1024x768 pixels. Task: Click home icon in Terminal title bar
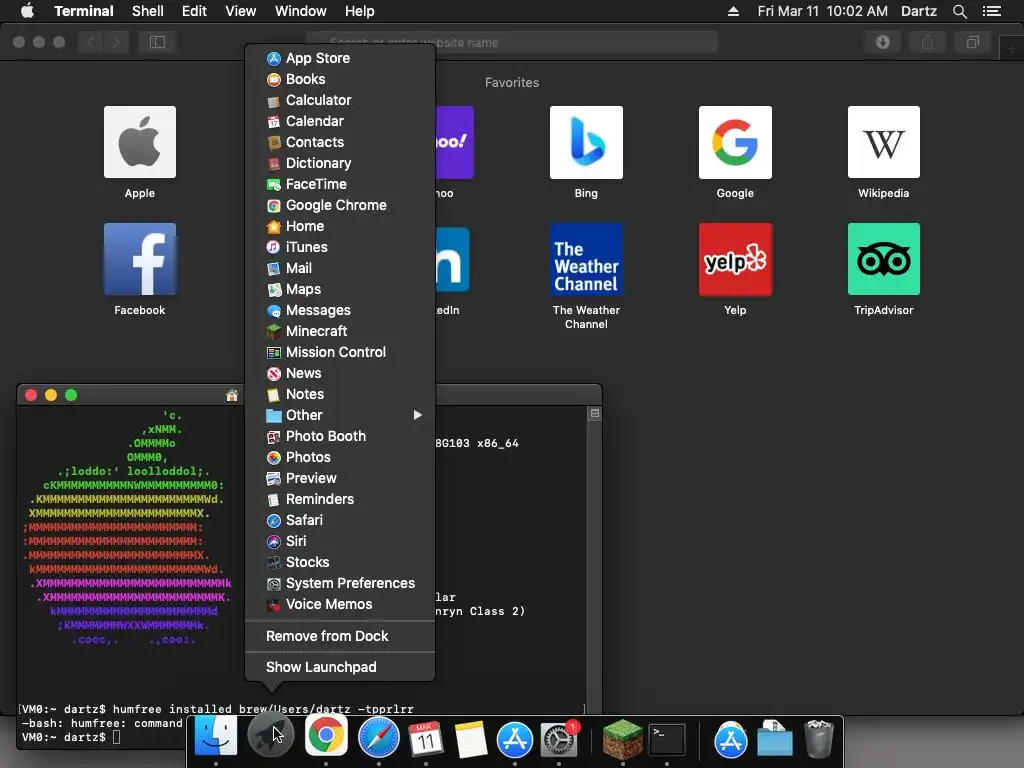pos(231,395)
